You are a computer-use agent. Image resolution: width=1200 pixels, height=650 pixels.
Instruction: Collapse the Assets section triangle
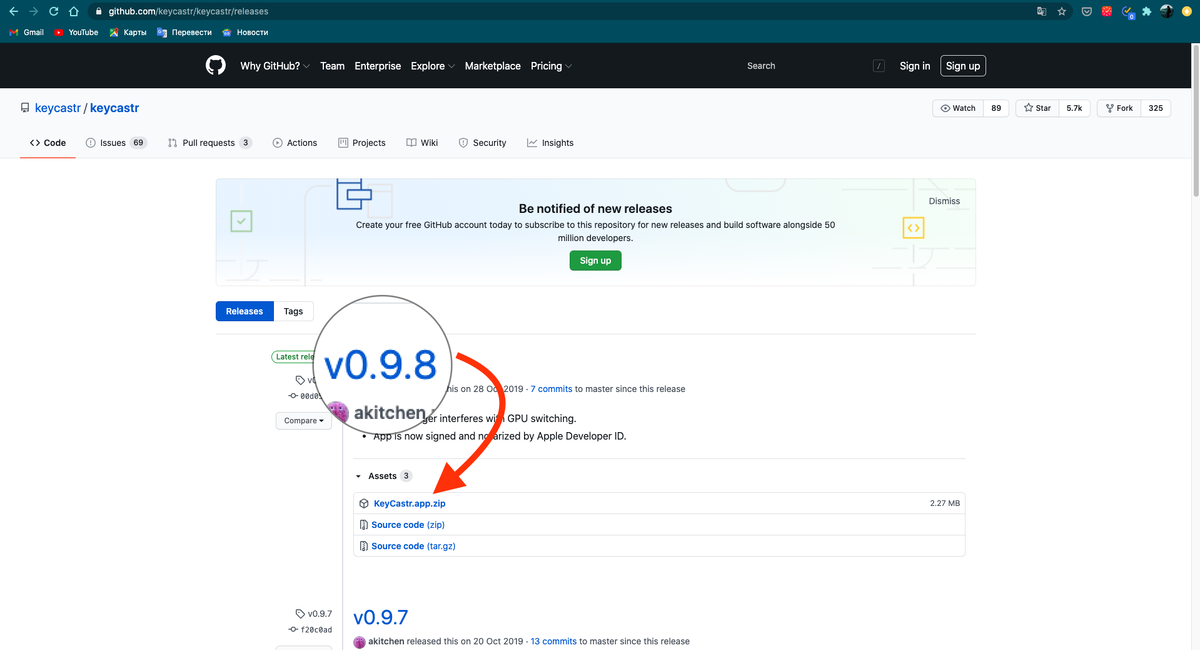click(358, 476)
